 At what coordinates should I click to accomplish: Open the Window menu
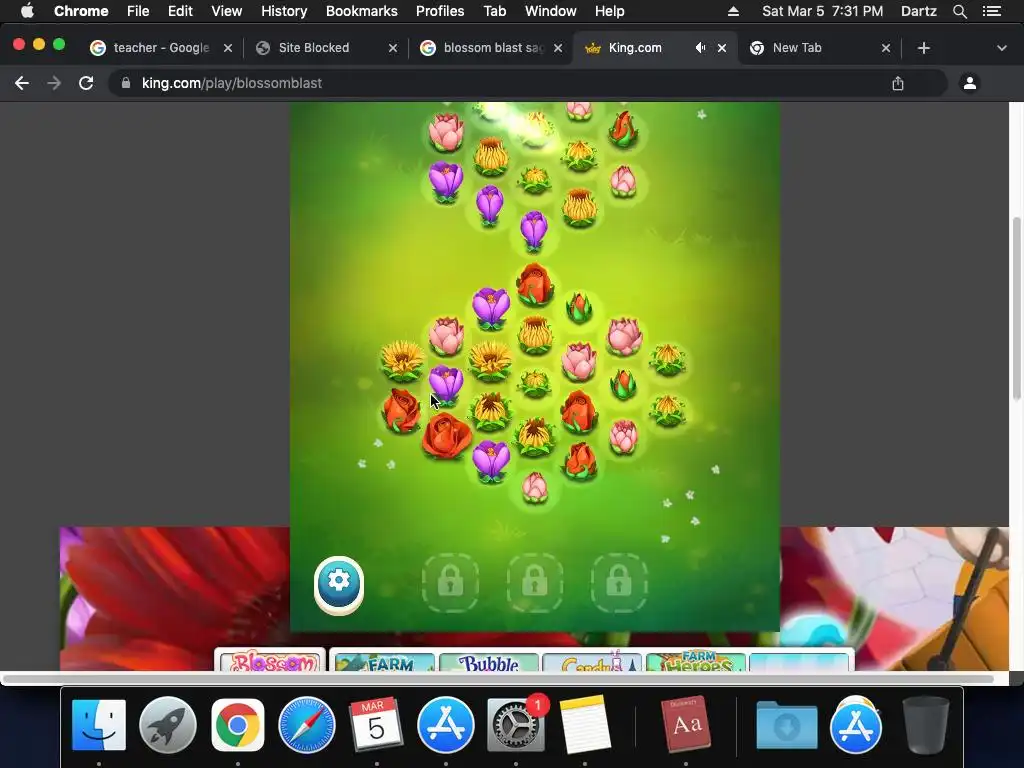(x=551, y=11)
